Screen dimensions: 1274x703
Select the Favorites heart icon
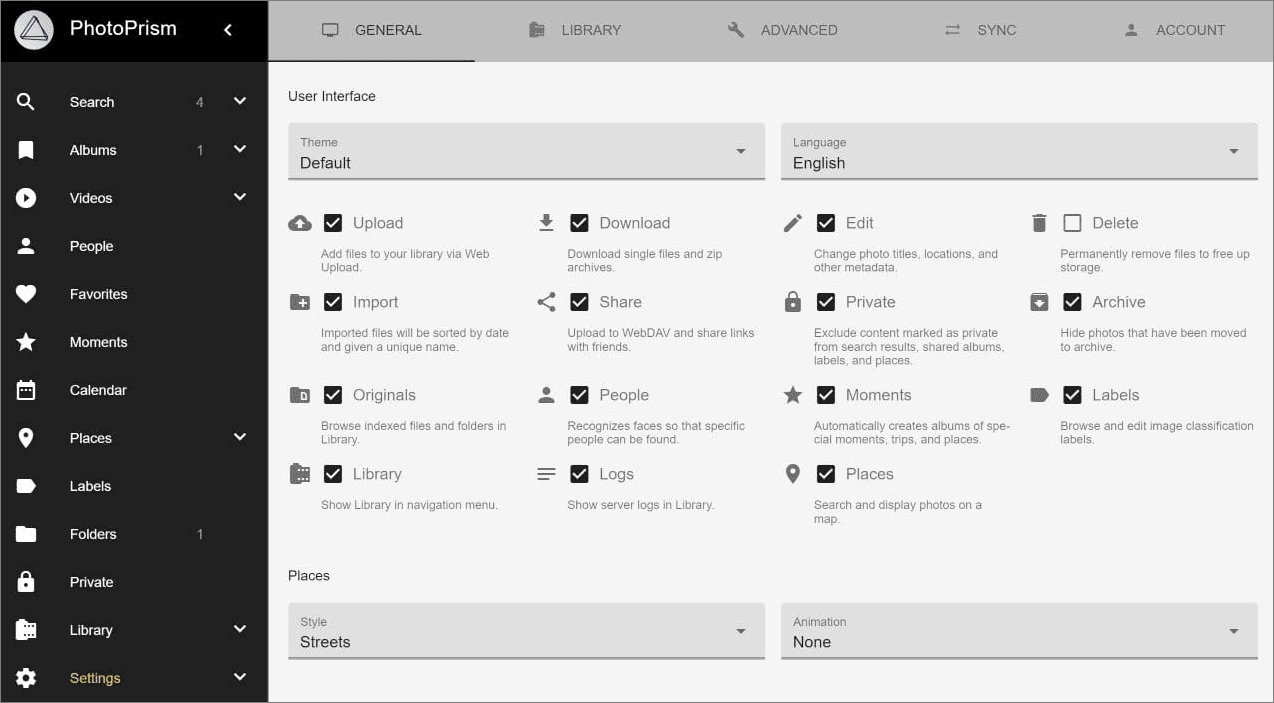tap(25, 293)
